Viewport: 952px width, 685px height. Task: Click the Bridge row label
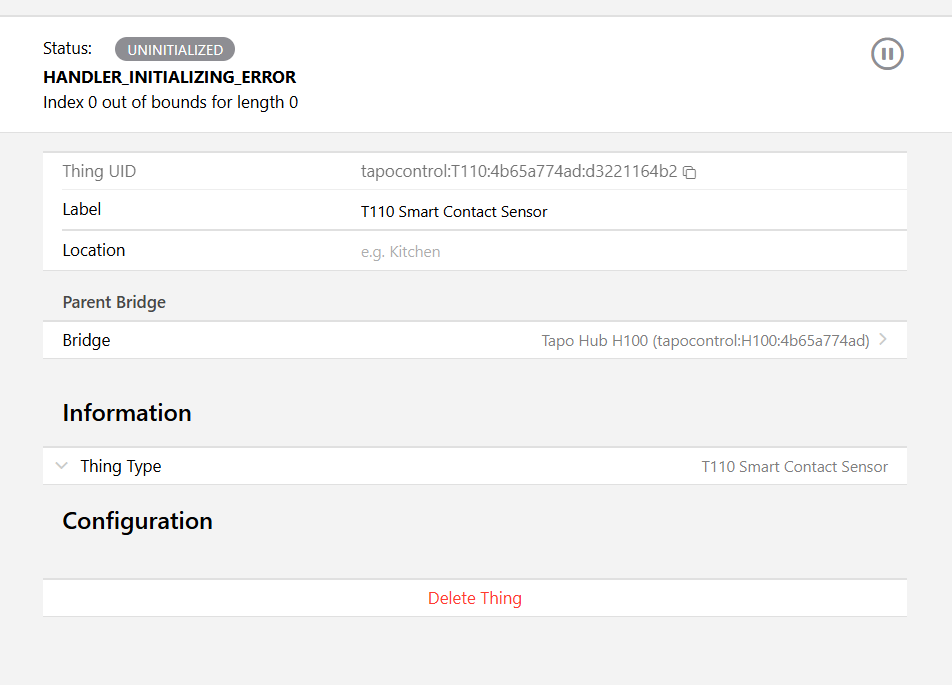point(86,340)
